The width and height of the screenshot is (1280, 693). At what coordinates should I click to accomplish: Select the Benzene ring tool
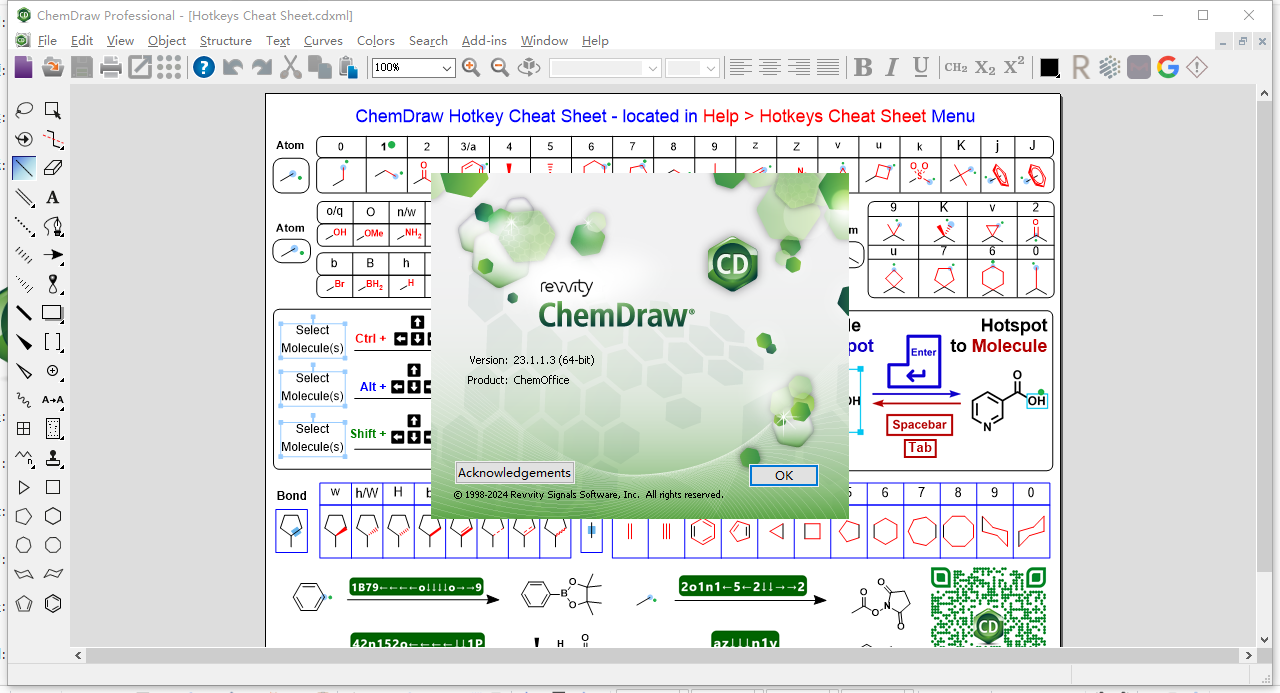52,603
